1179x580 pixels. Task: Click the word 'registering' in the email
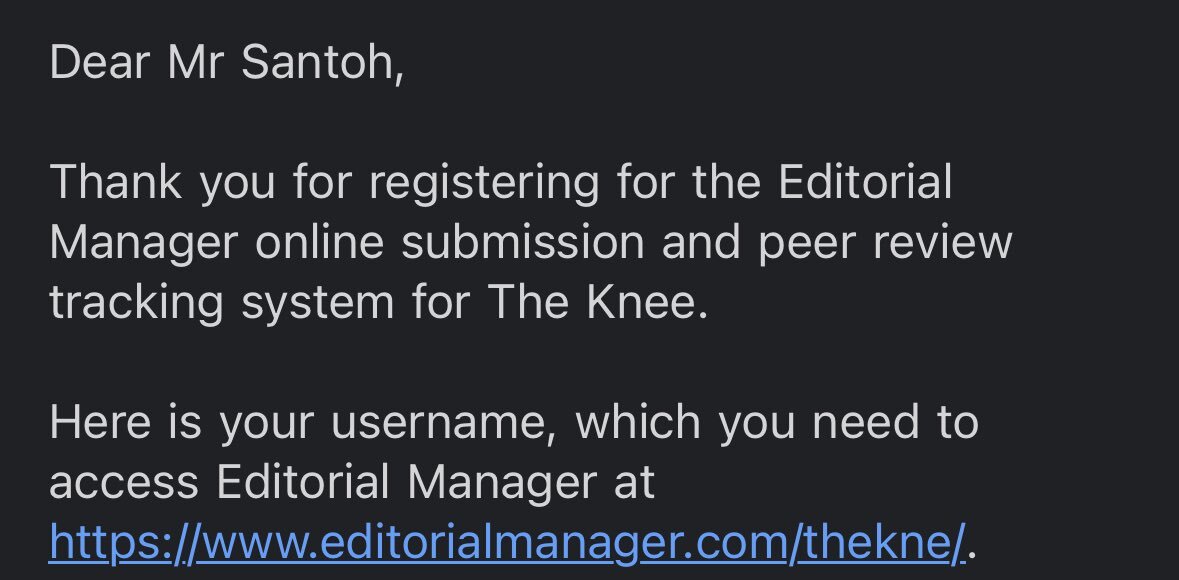[x=484, y=185]
